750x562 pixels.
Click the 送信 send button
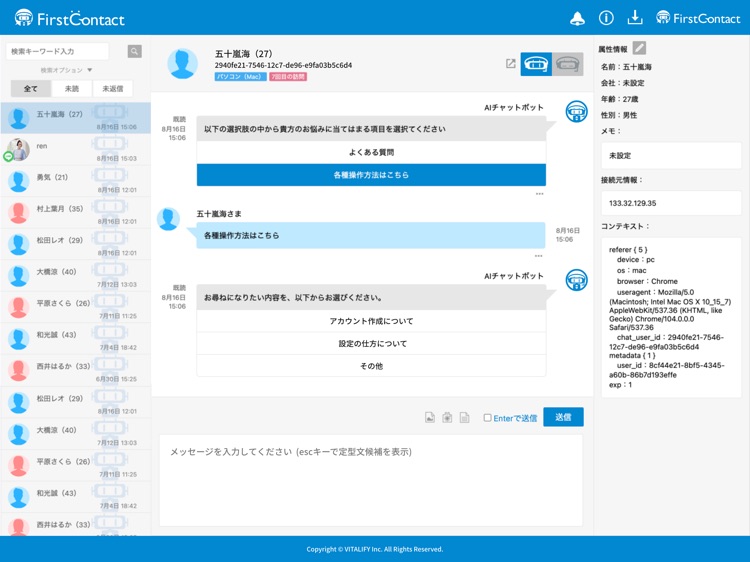pyautogui.click(x=563, y=417)
